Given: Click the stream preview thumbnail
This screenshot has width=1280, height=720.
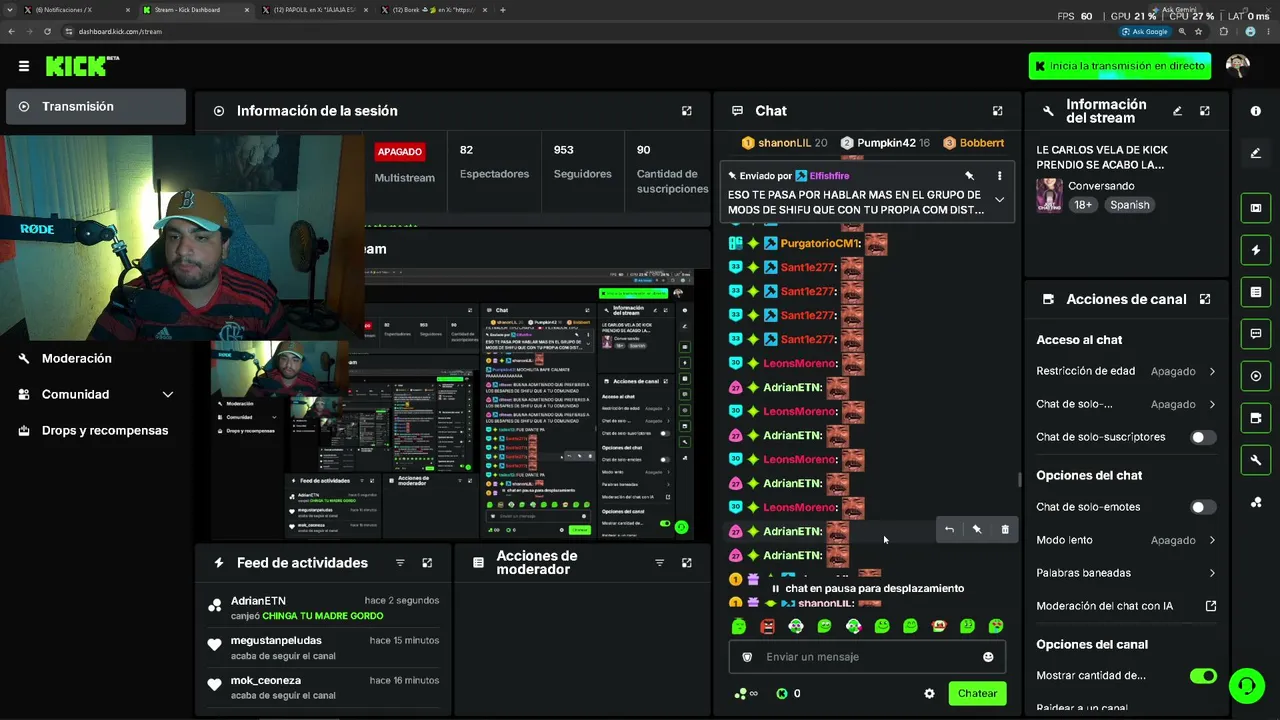Looking at the screenshot, I should tap(452, 405).
